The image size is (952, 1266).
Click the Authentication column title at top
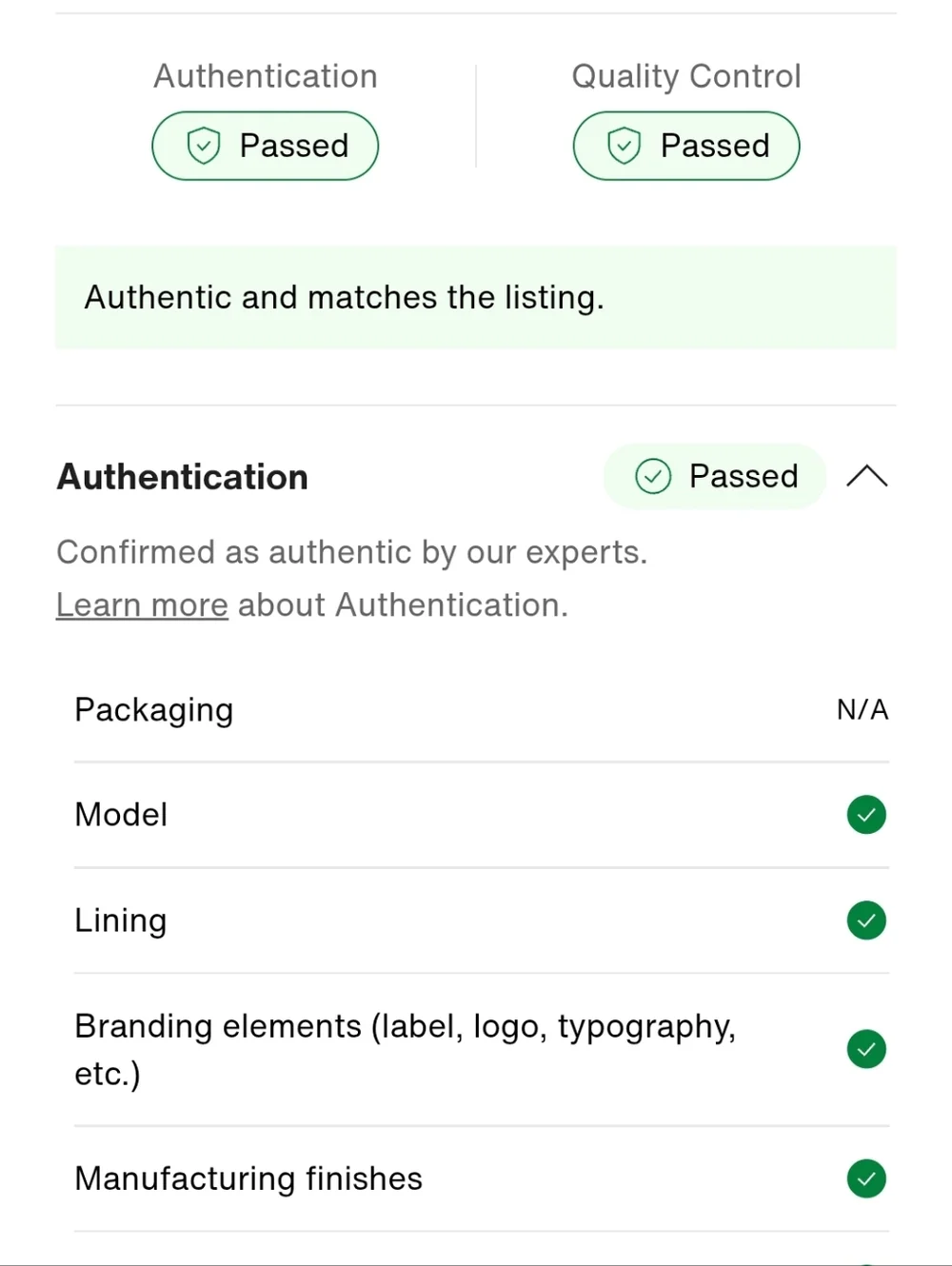click(x=266, y=76)
